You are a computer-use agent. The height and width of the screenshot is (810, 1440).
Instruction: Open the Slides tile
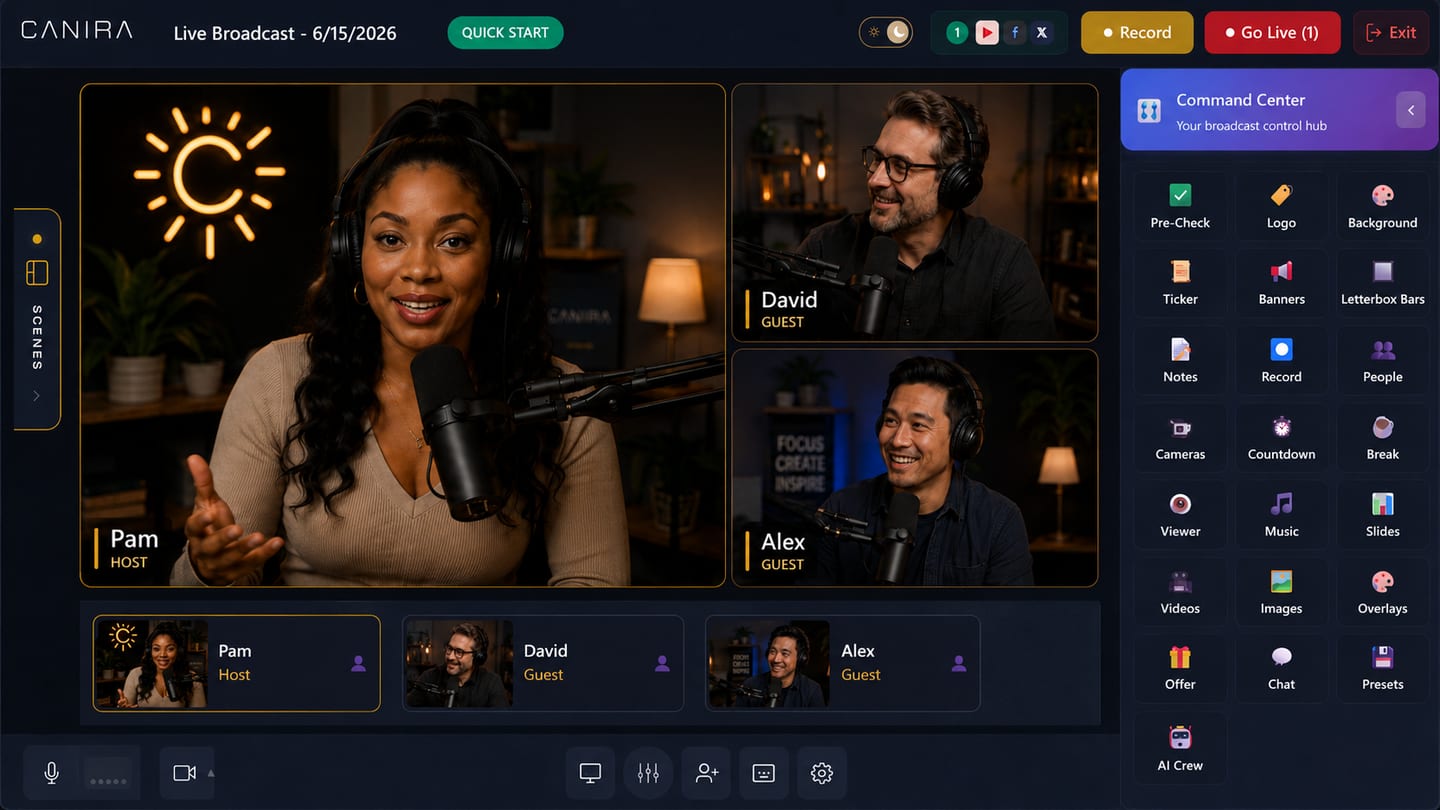(1383, 513)
